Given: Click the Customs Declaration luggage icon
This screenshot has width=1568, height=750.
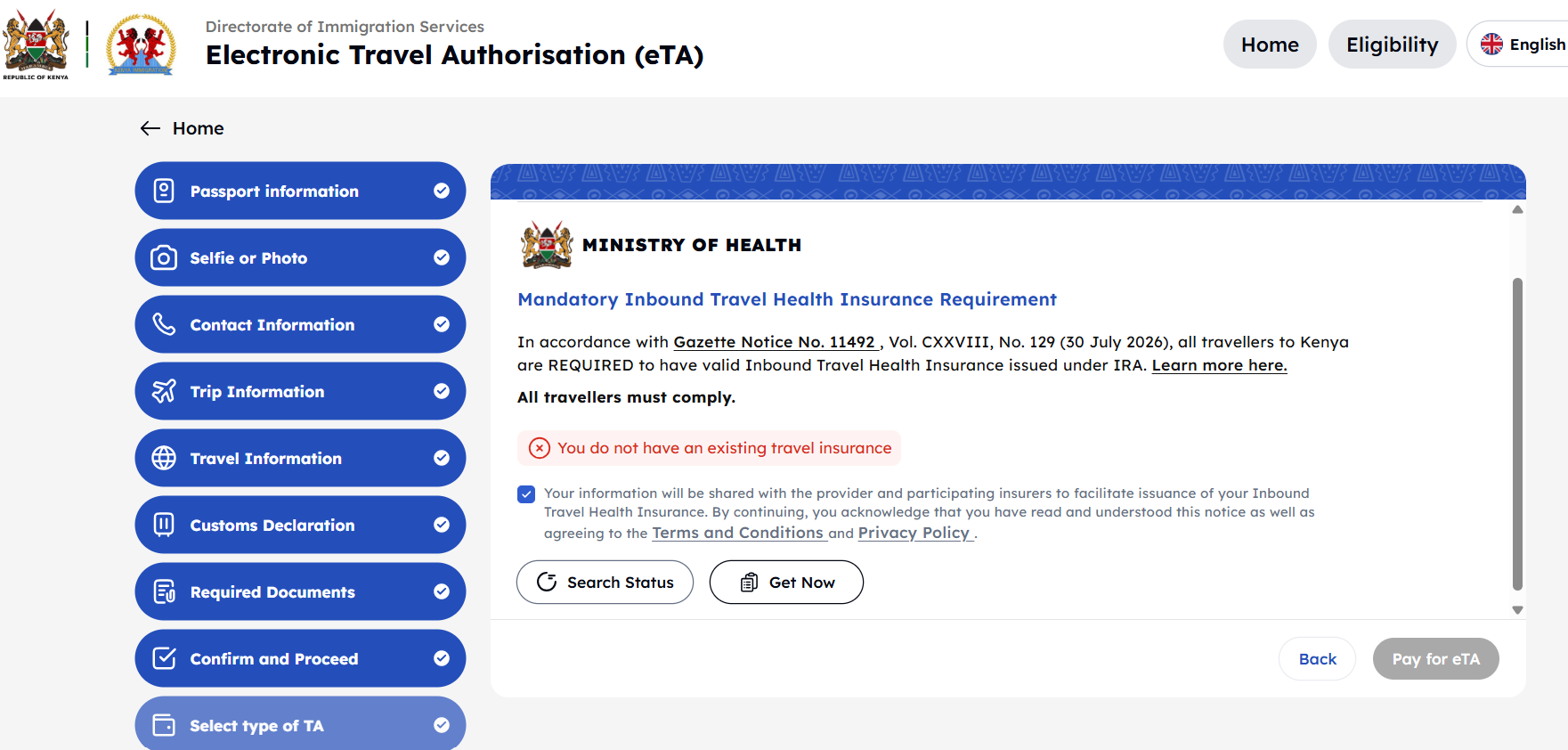Looking at the screenshot, I should coord(164,525).
